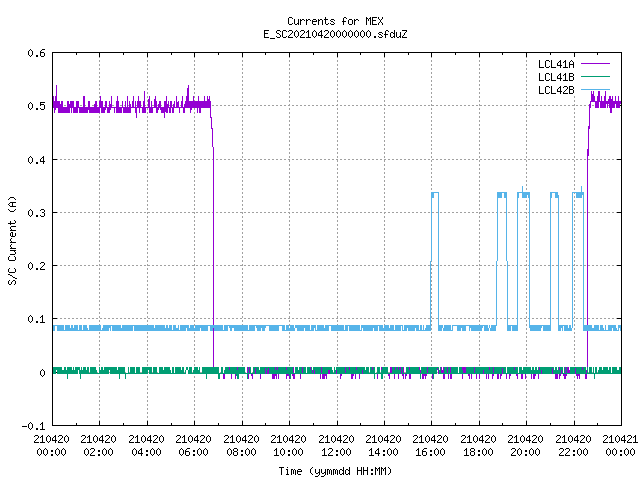This screenshot has width=640, height=480.
Task: Click the LCL42B legend label
Action: pyautogui.click(x=556, y=90)
